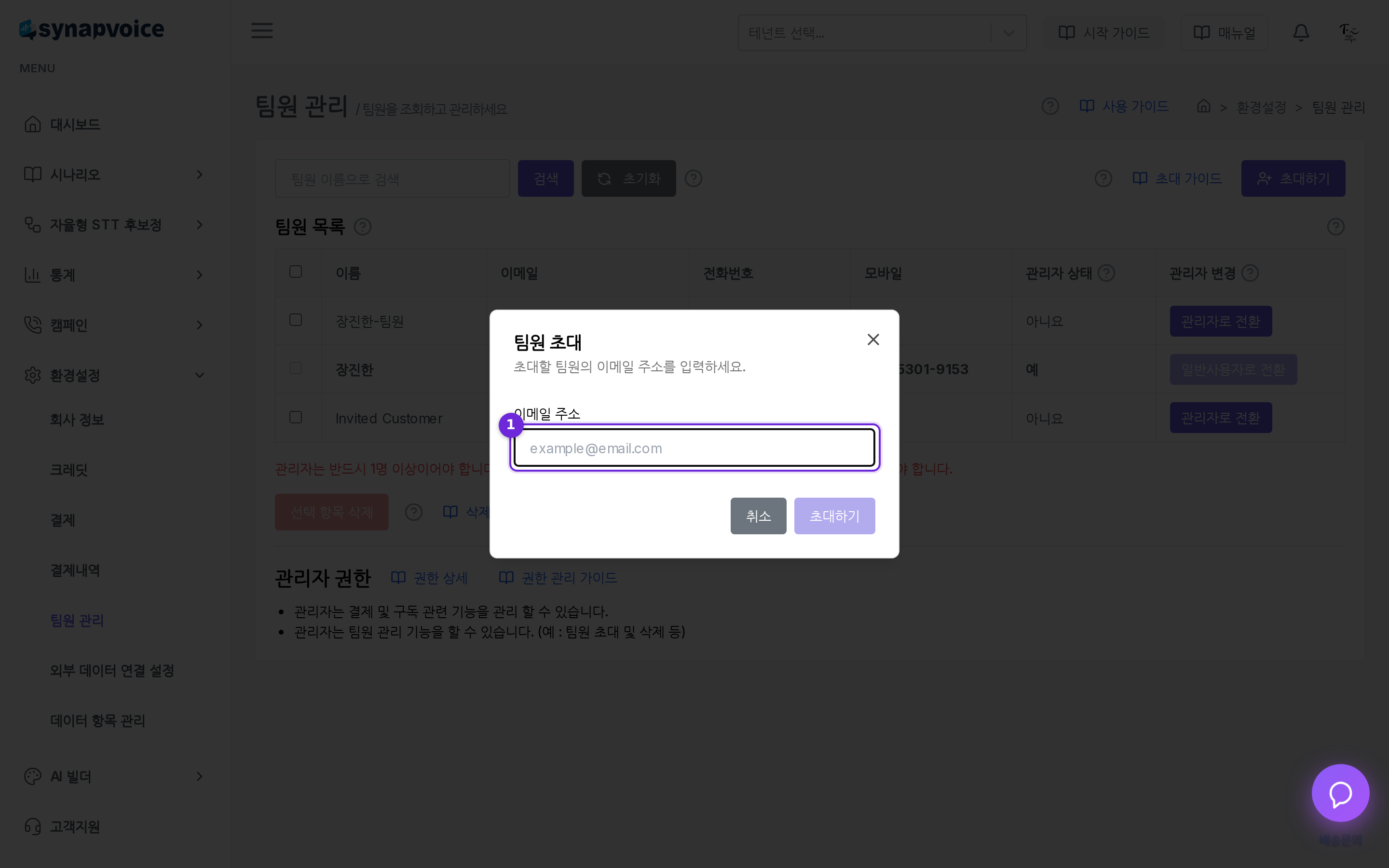Open the user profile avatar
This screenshot has width=1389, height=868.
1348,33
